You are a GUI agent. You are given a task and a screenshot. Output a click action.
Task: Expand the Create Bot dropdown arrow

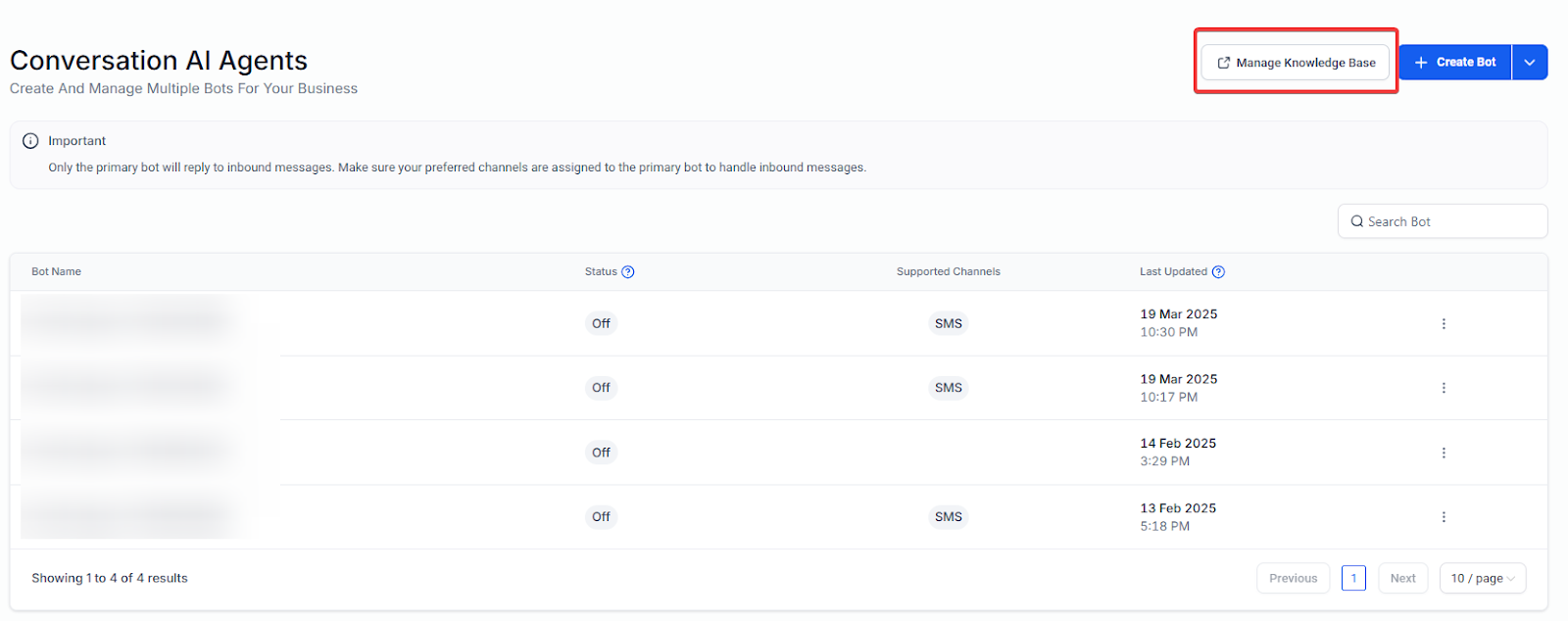[1530, 63]
